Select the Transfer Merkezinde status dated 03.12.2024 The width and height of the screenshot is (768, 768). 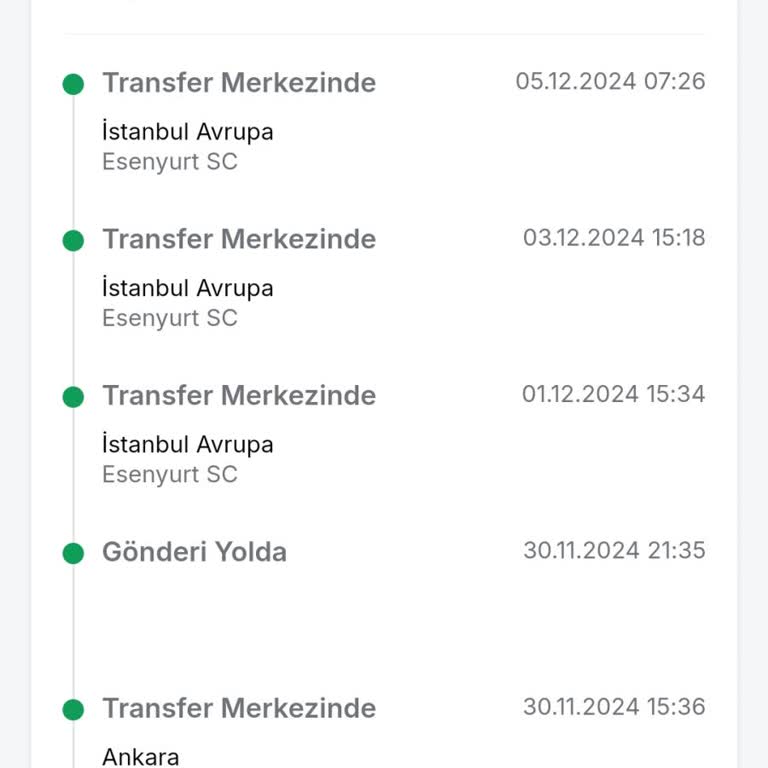click(239, 239)
